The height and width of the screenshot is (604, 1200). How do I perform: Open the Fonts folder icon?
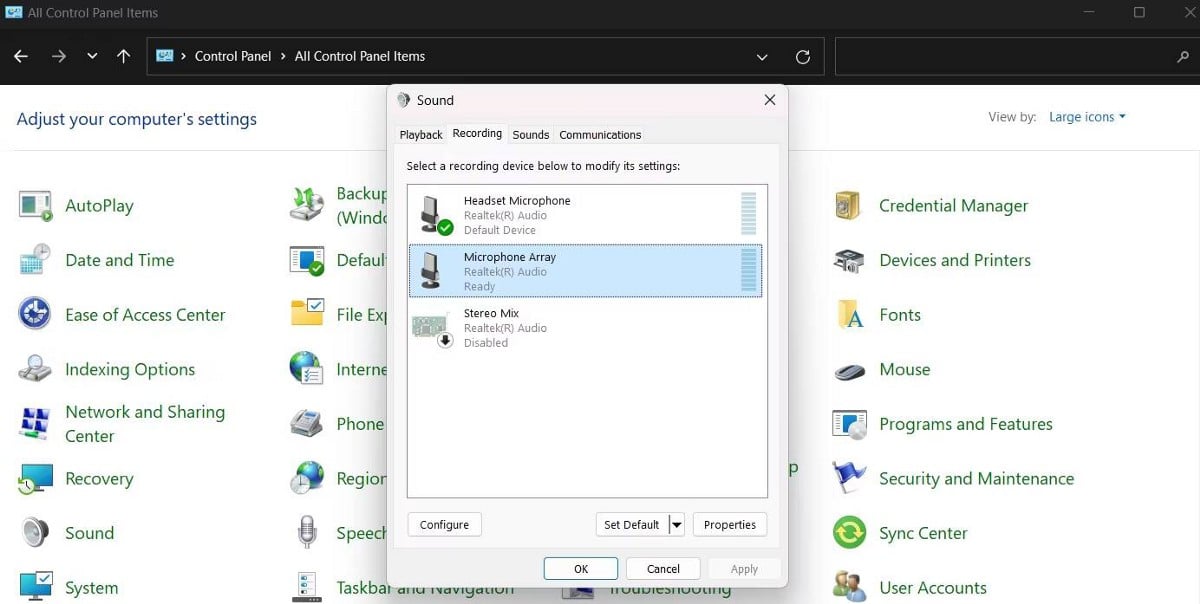click(848, 314)
